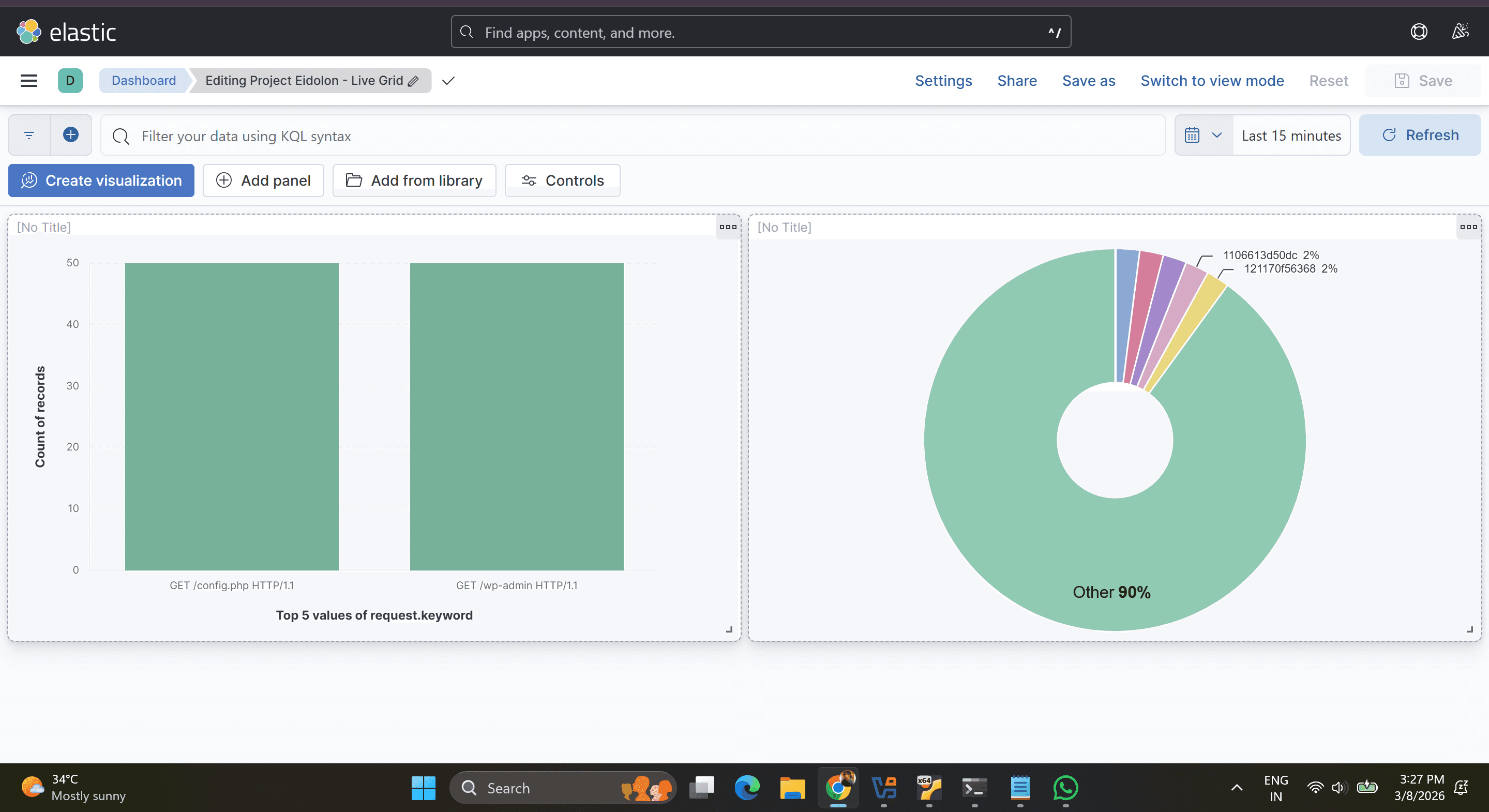Click the resize handle of bar chart panel
Image resolution: width=1489 pixels, height=812 pixels.
click(x=729, y=630)
